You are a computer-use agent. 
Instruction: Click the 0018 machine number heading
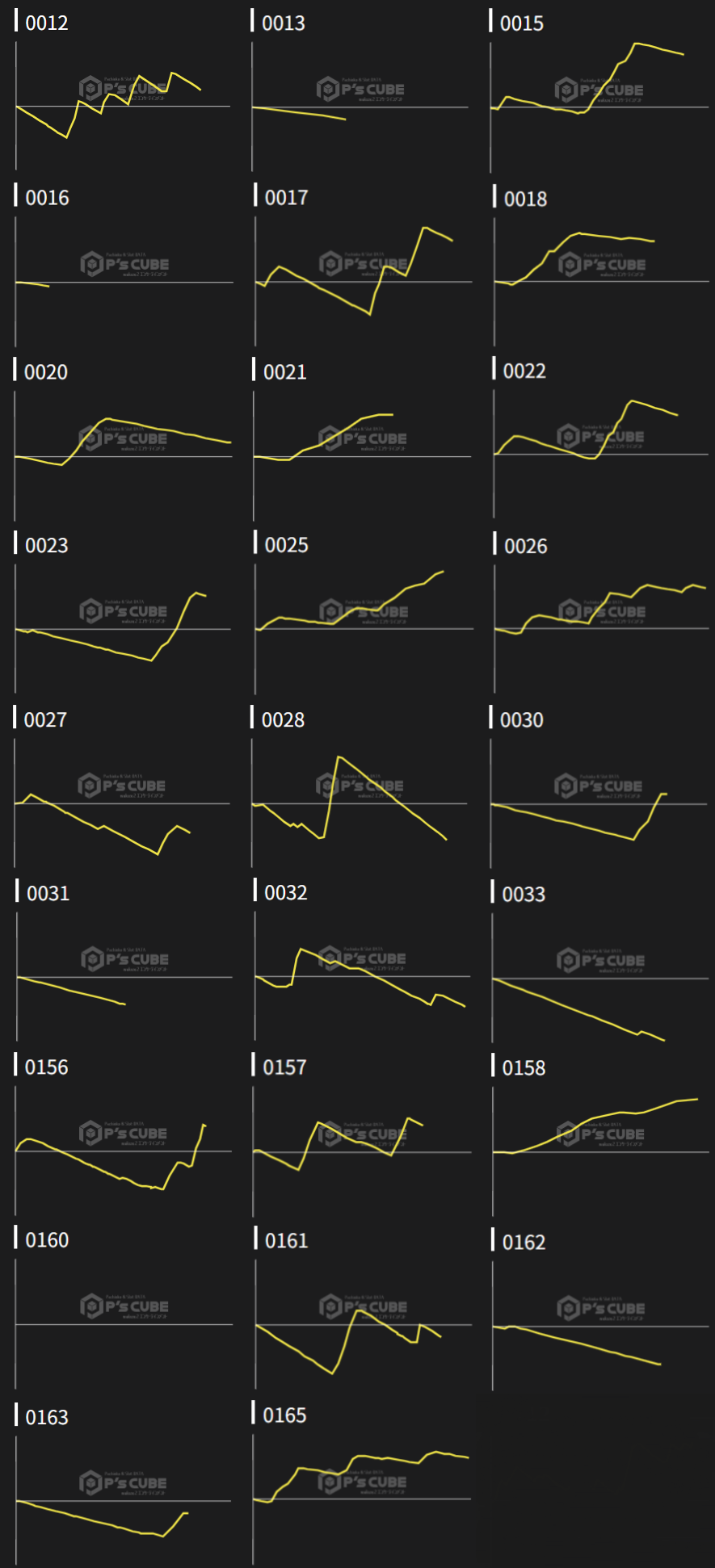(525, 199)
